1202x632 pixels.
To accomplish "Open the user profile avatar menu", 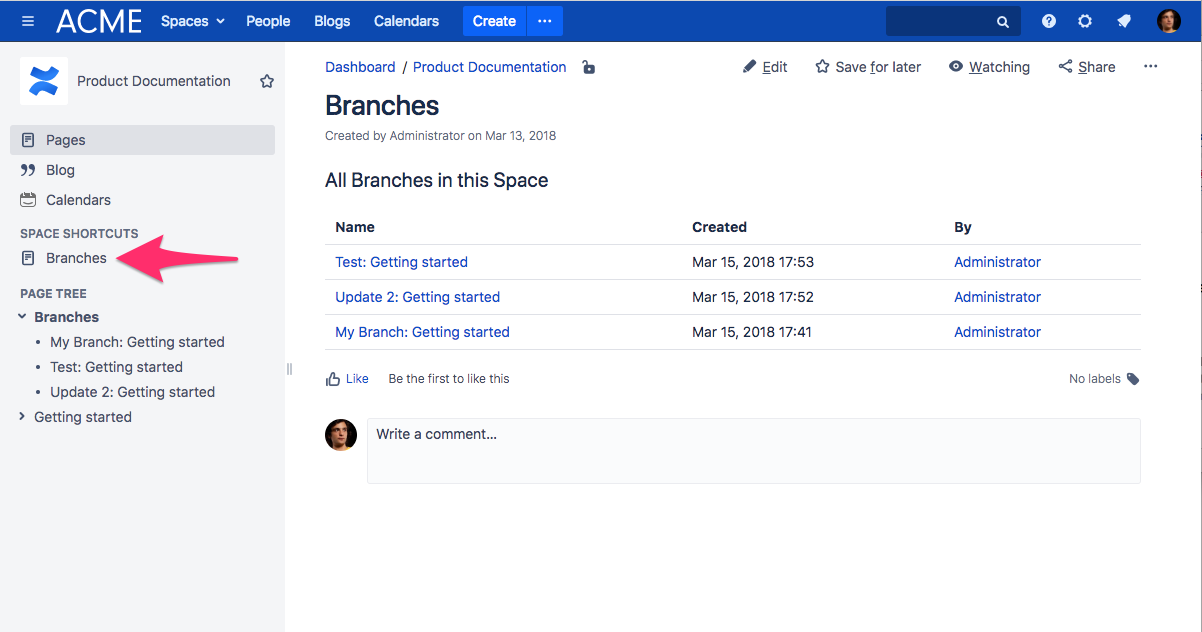I will click(1169, 21).
